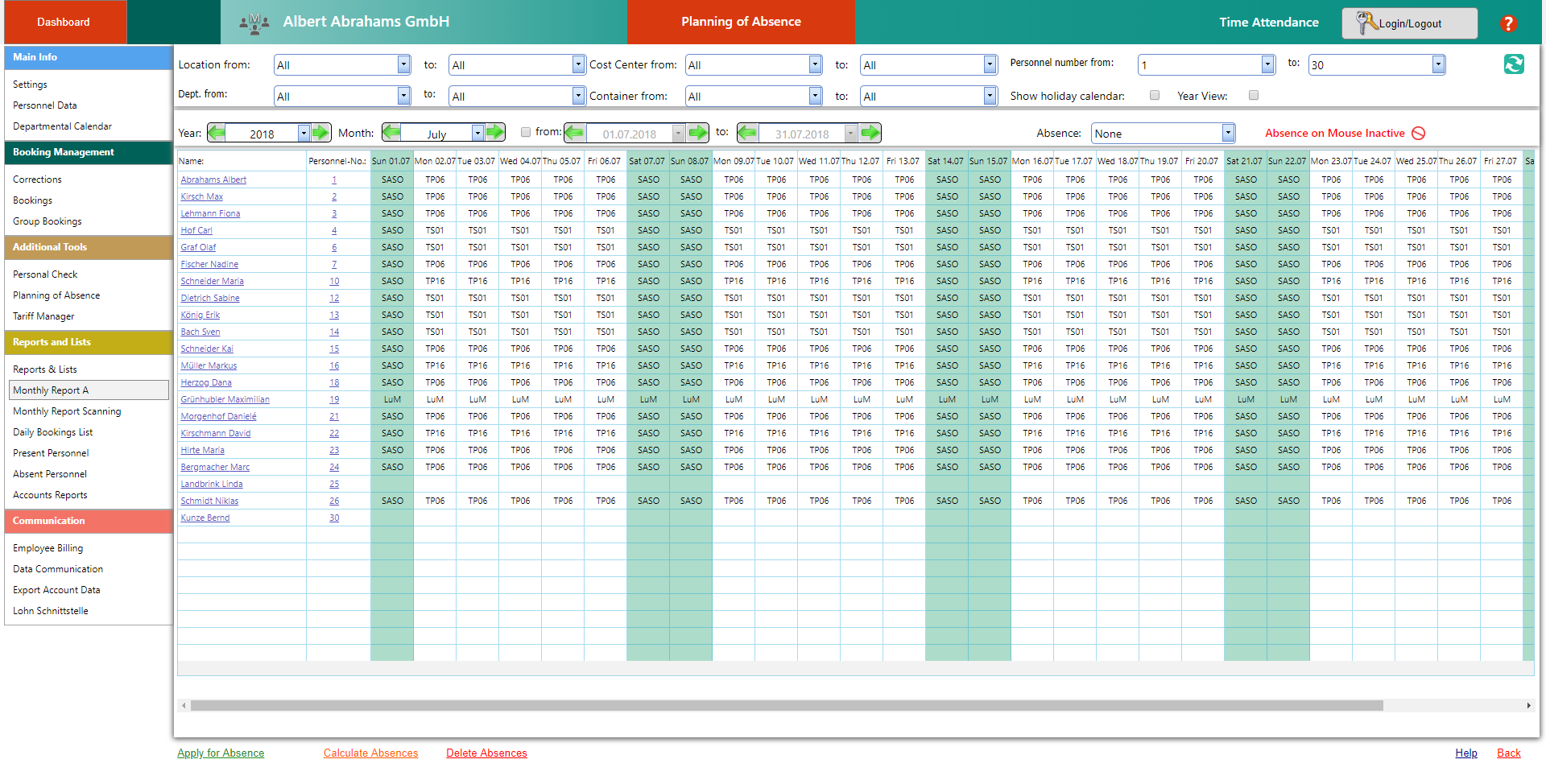Image resolution: width=1546 pixels, height=784 pixels.
Task: Open Location from dropdown
Action: 403,64
